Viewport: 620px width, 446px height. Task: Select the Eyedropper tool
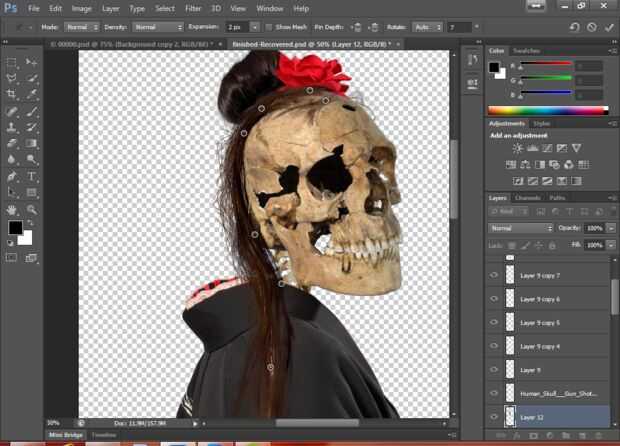[31, 94]
